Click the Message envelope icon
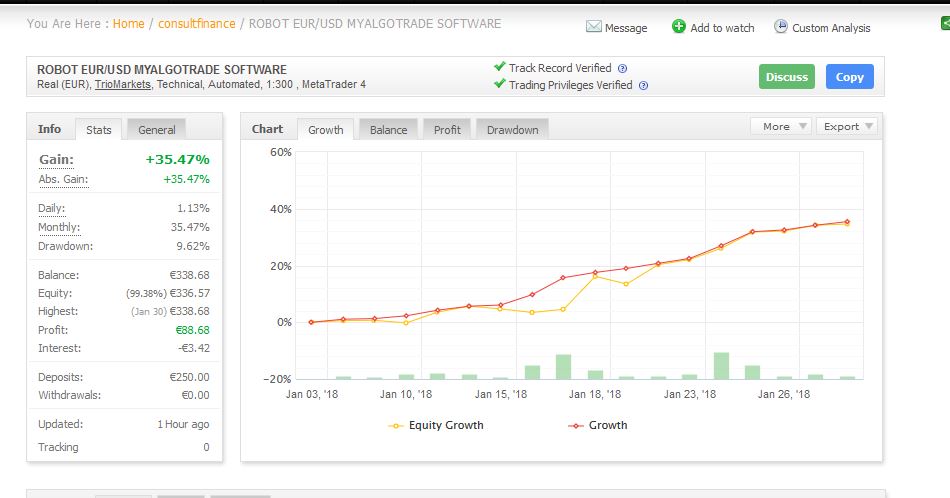 pyautogui.click(x=594, y=27)
